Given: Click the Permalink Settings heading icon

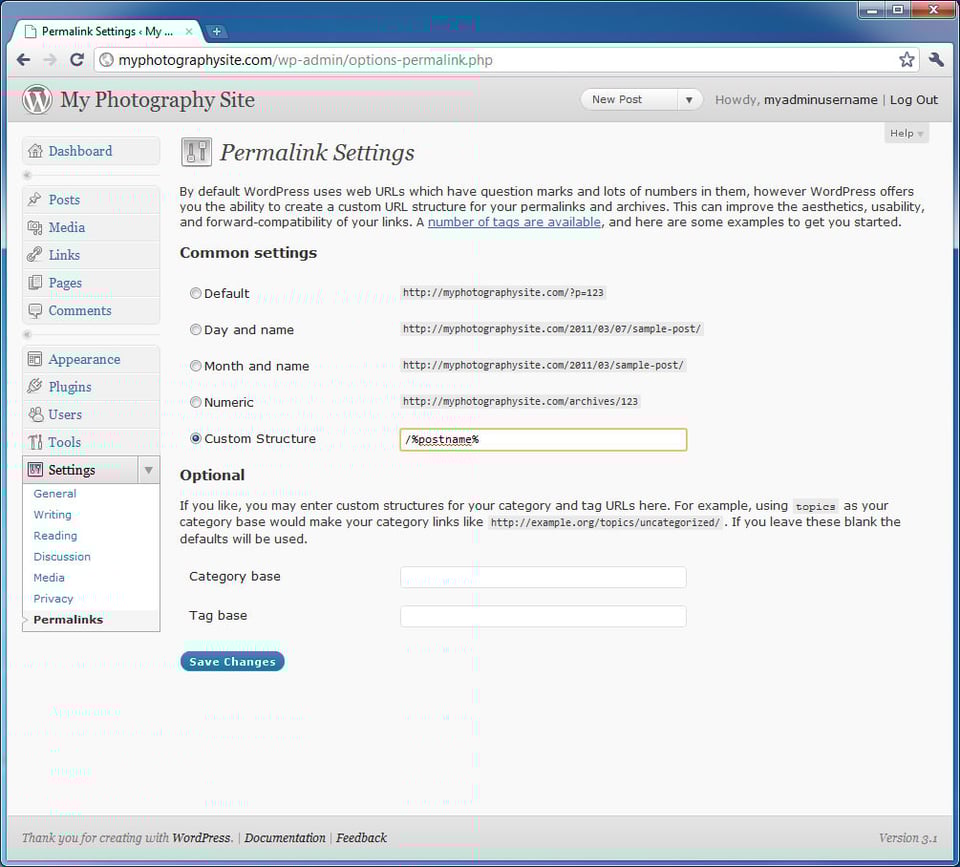Looking at the screenshot, I should point(197,152).
